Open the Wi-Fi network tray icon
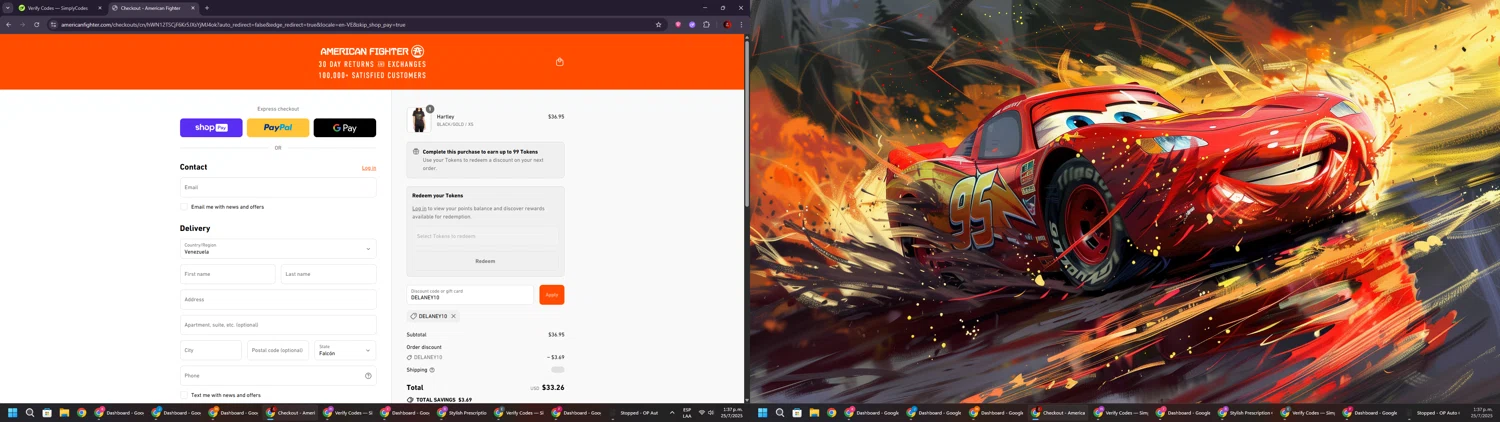Viewport: 1500px width, 422px height. 702,413
